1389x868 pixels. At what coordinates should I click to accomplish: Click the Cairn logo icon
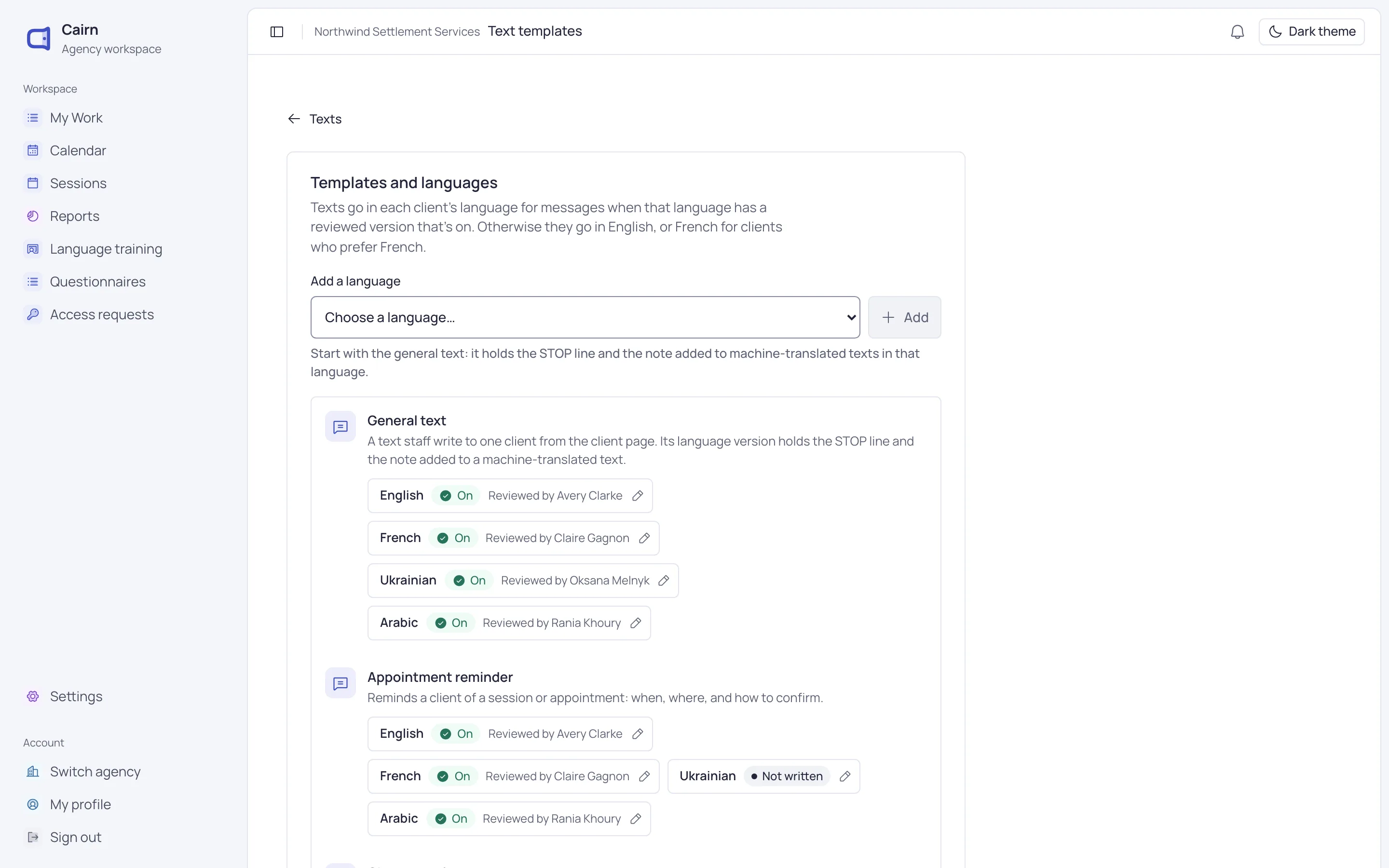click(x=39, y=39)
